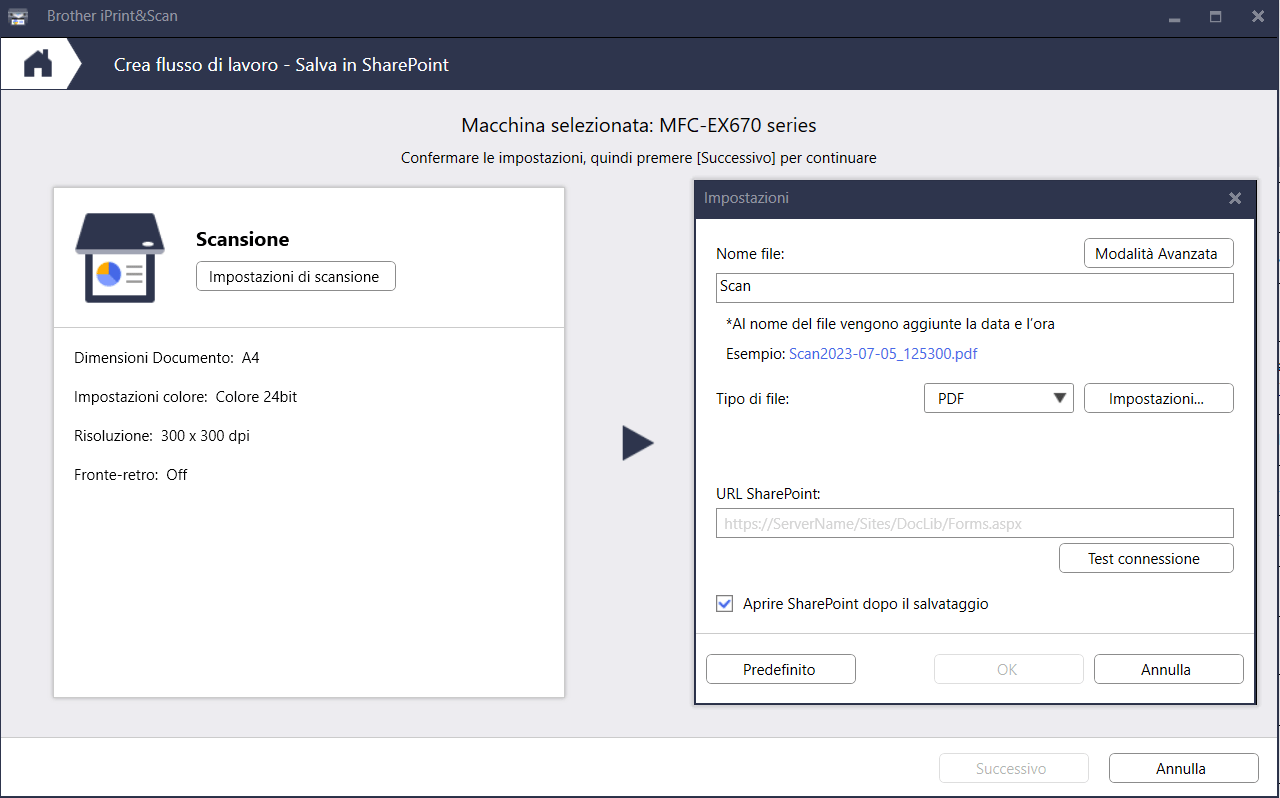Open Impostazioni di scansione
Image resolution: width=1280 pixels, height=798 pixels.
click(295, 277)
